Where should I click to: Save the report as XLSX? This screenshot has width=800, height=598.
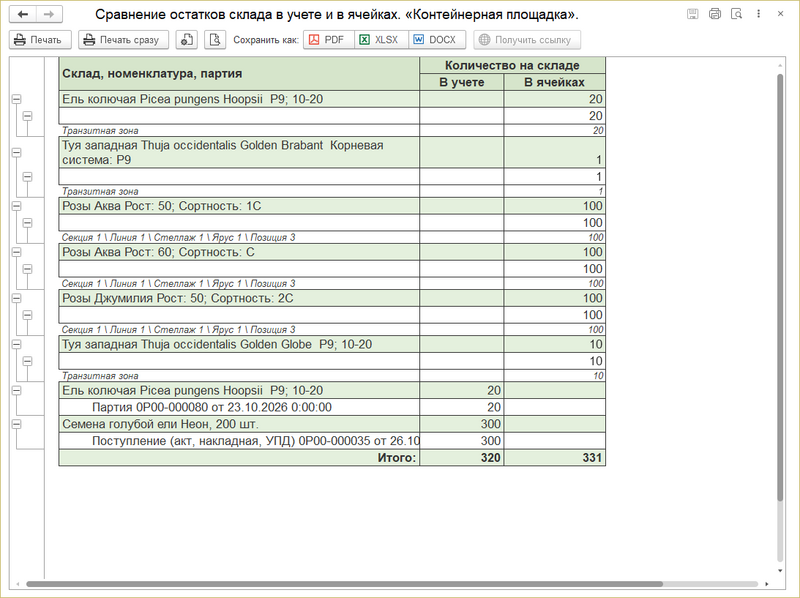[x=381, y=40]
